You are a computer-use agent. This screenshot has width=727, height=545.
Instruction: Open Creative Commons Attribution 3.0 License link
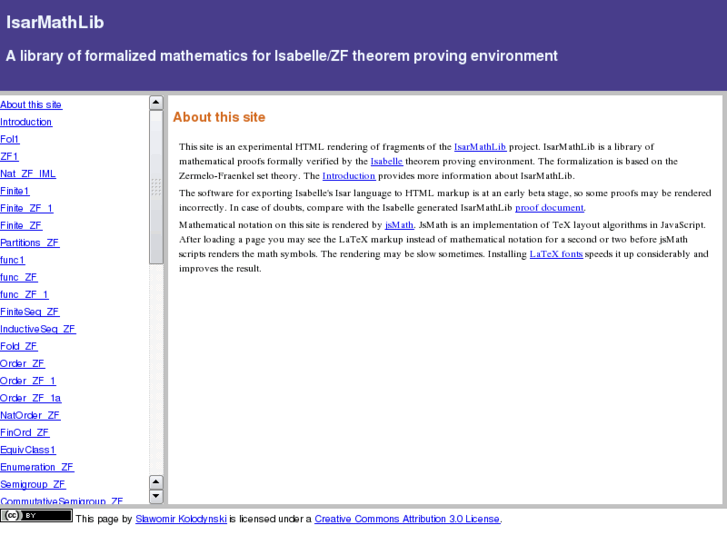pyautogui.click(x=407, y=519)
